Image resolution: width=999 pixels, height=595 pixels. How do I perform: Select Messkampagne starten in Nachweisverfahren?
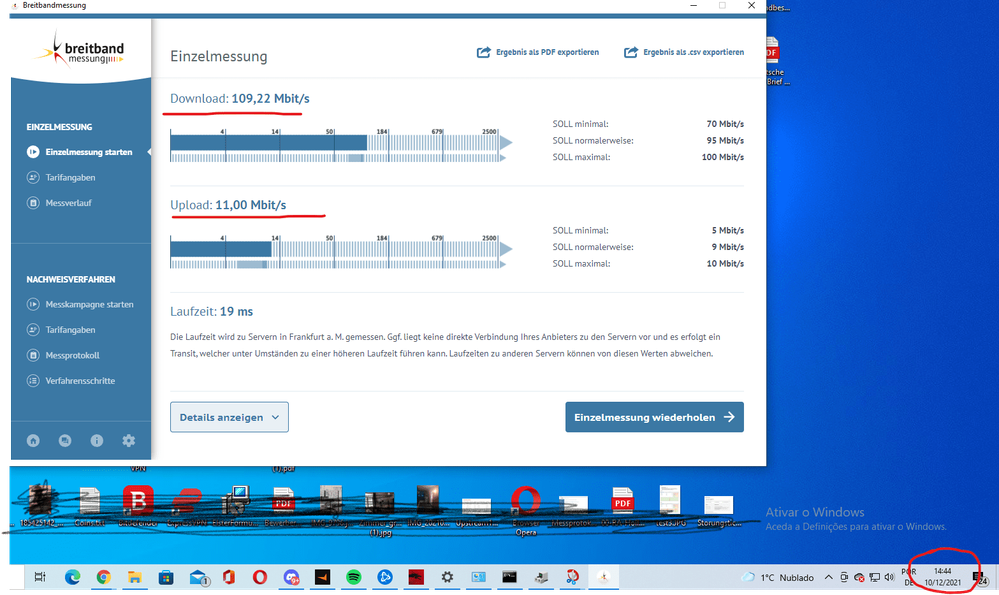click(x=80, y=305)
